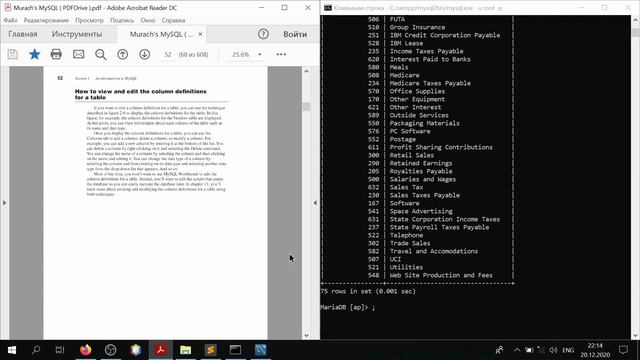Screen dimensions: 640x360
Task: Click '75 rows in set' result line
Action: click(368, 291)
